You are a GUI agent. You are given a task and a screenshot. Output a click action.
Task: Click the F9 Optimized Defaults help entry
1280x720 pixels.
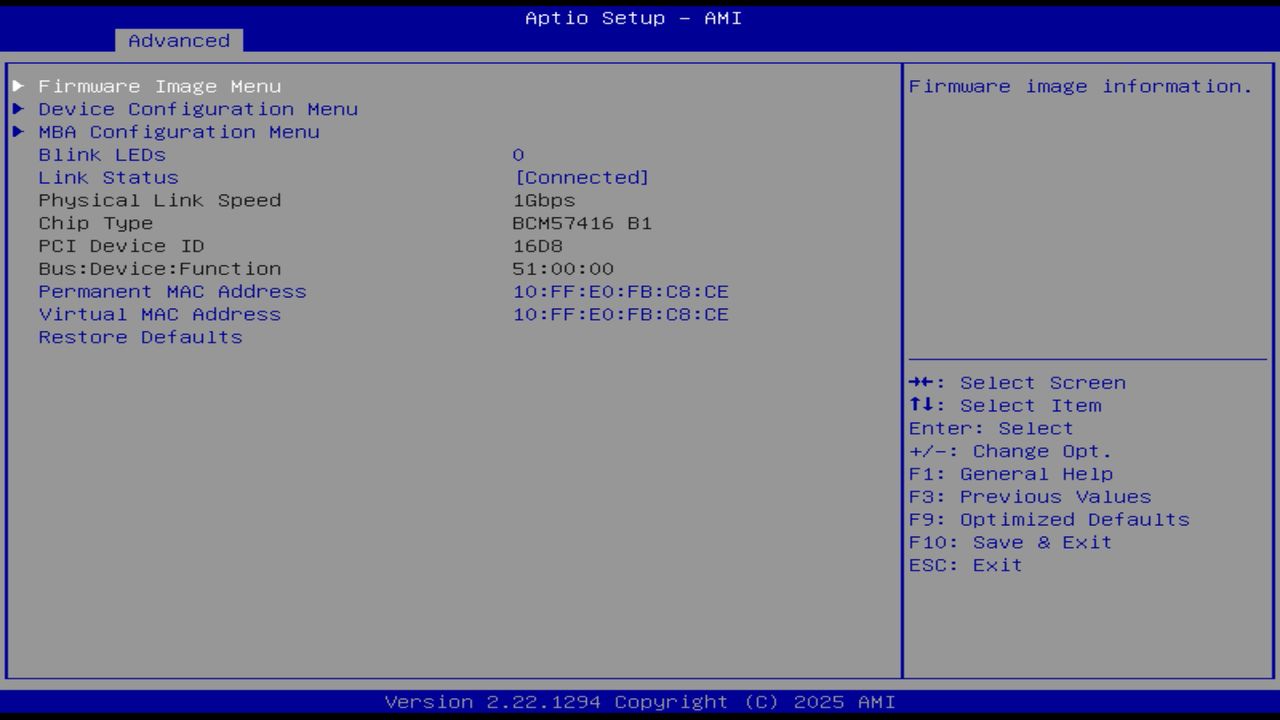coord(1048,519)
